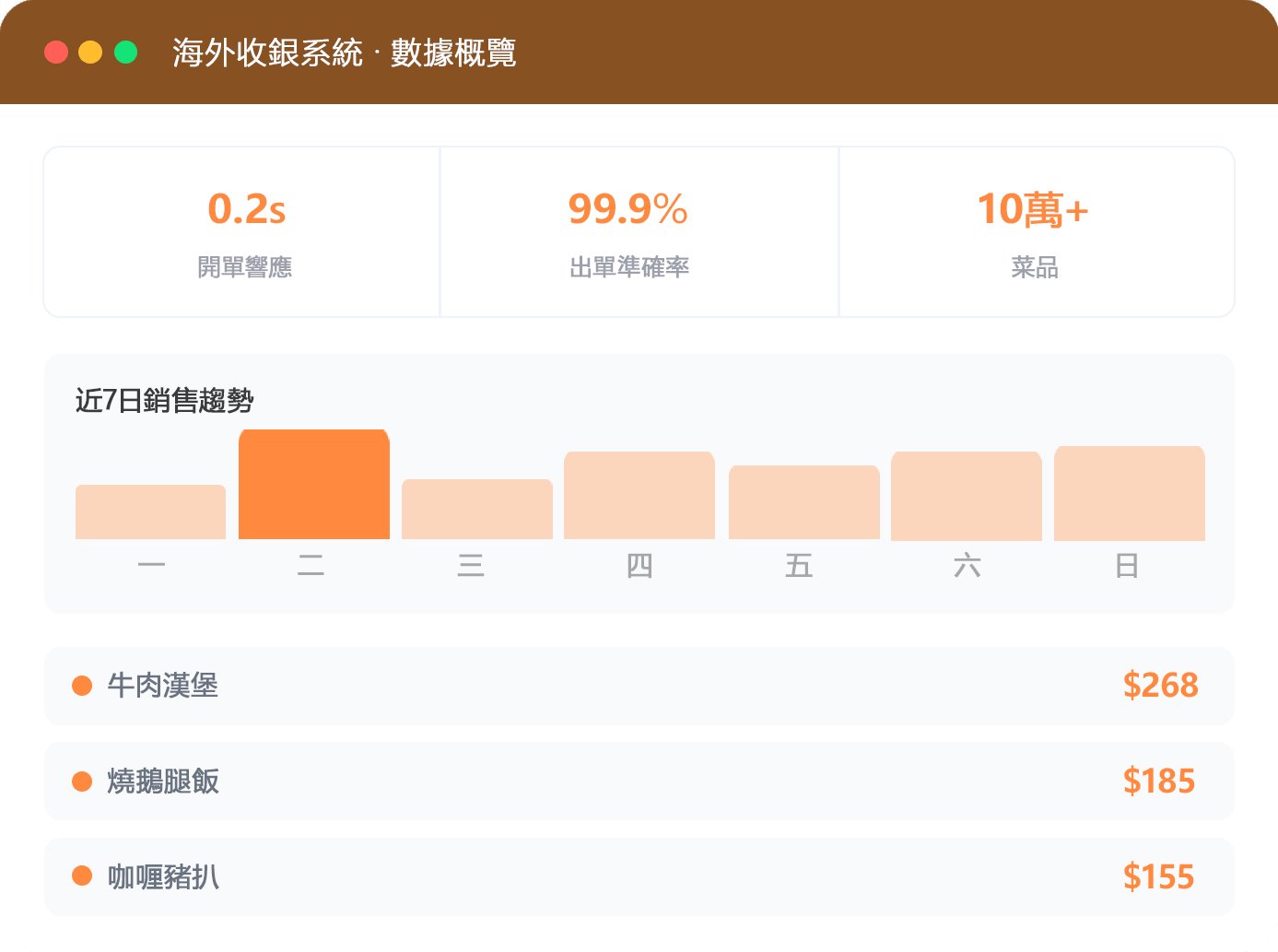Click the sales bar above the 五 label
The width and height of the screenshot is (1278, 952).
coord(804,502)
